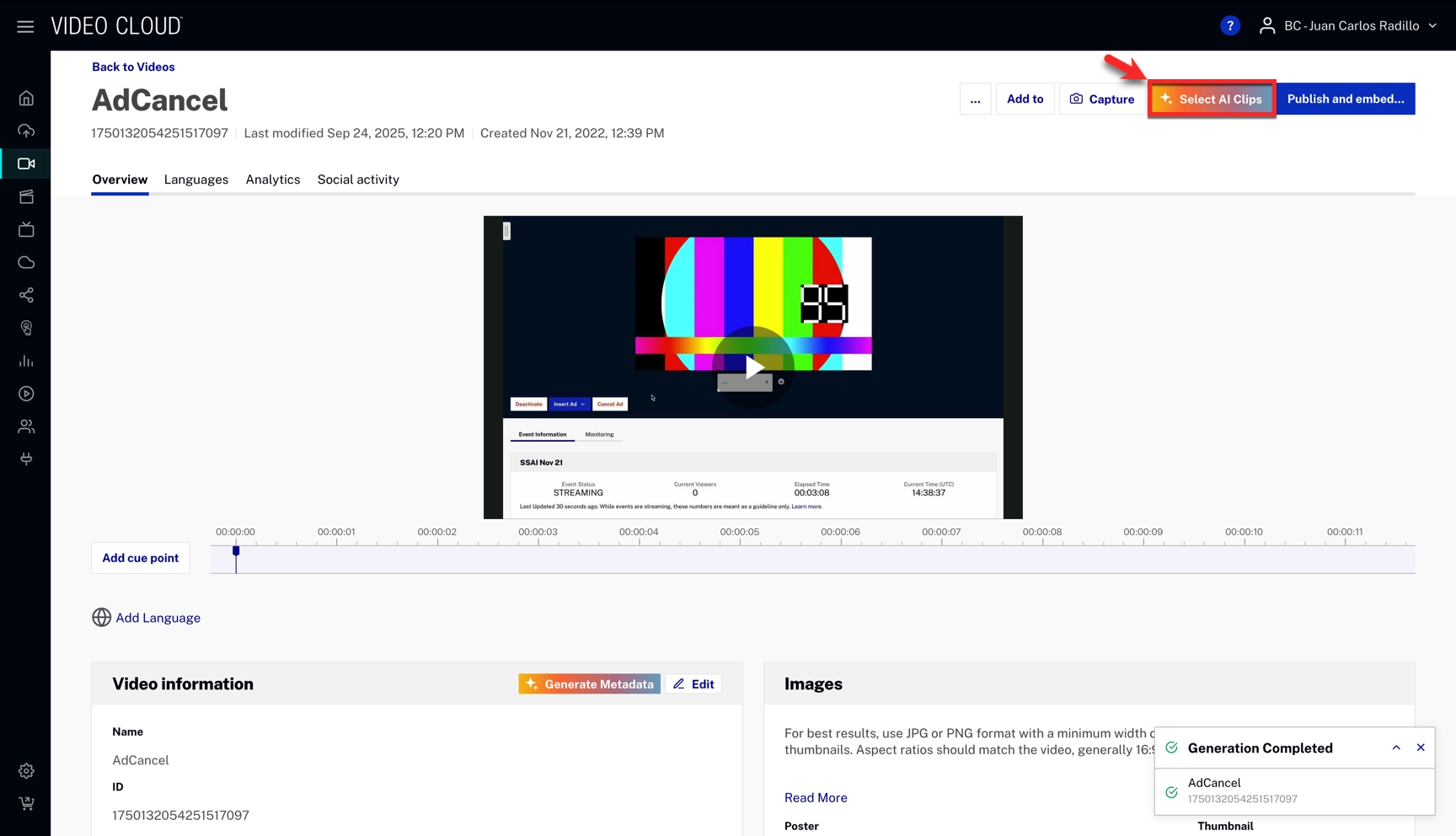The width and height of the screenshot is (1456, 836).
Task: Switch to the Languages tab
Action: click(195, 180)
